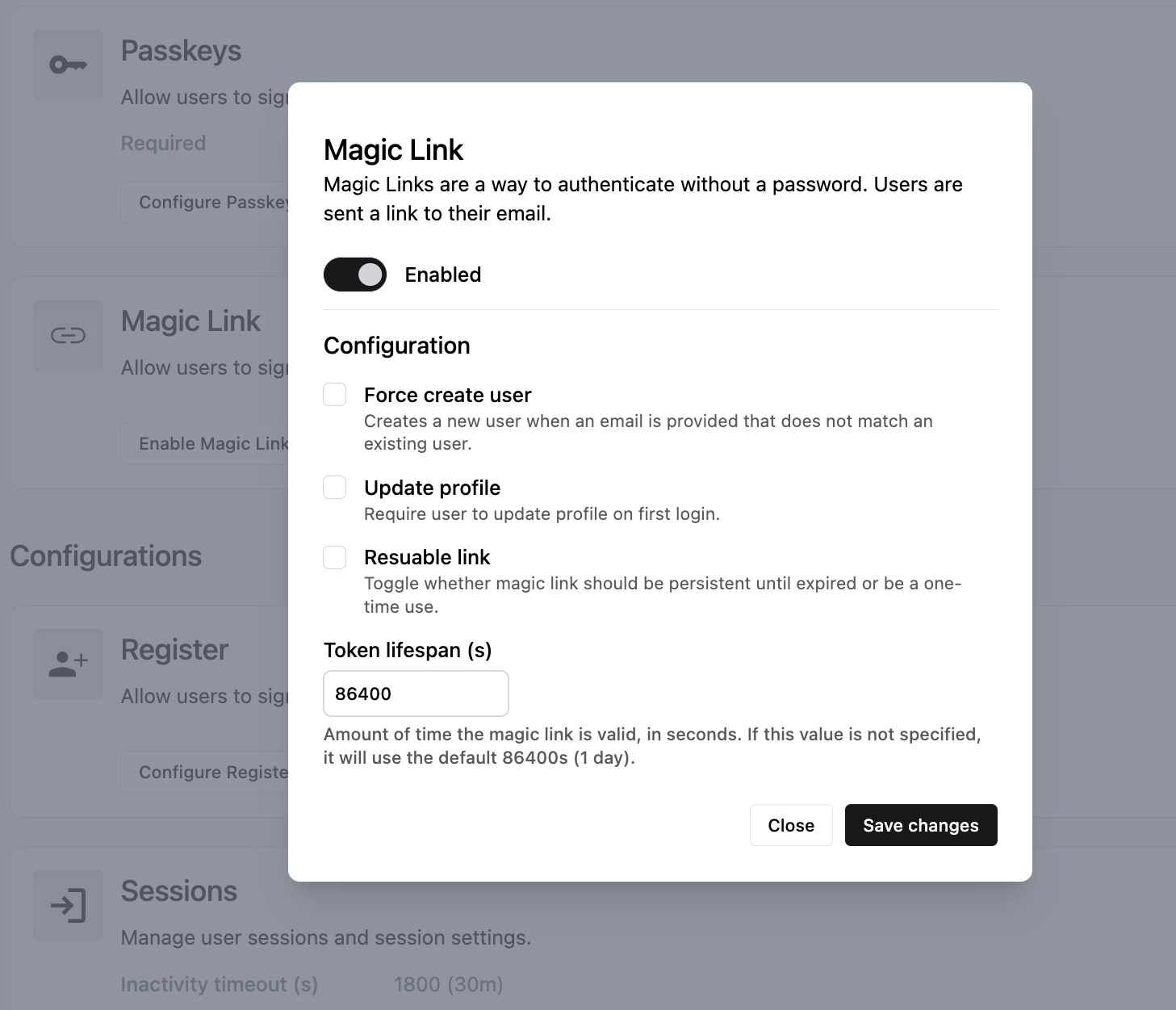
Task: Click the Sessions section heading
Action: pos(179,891)
